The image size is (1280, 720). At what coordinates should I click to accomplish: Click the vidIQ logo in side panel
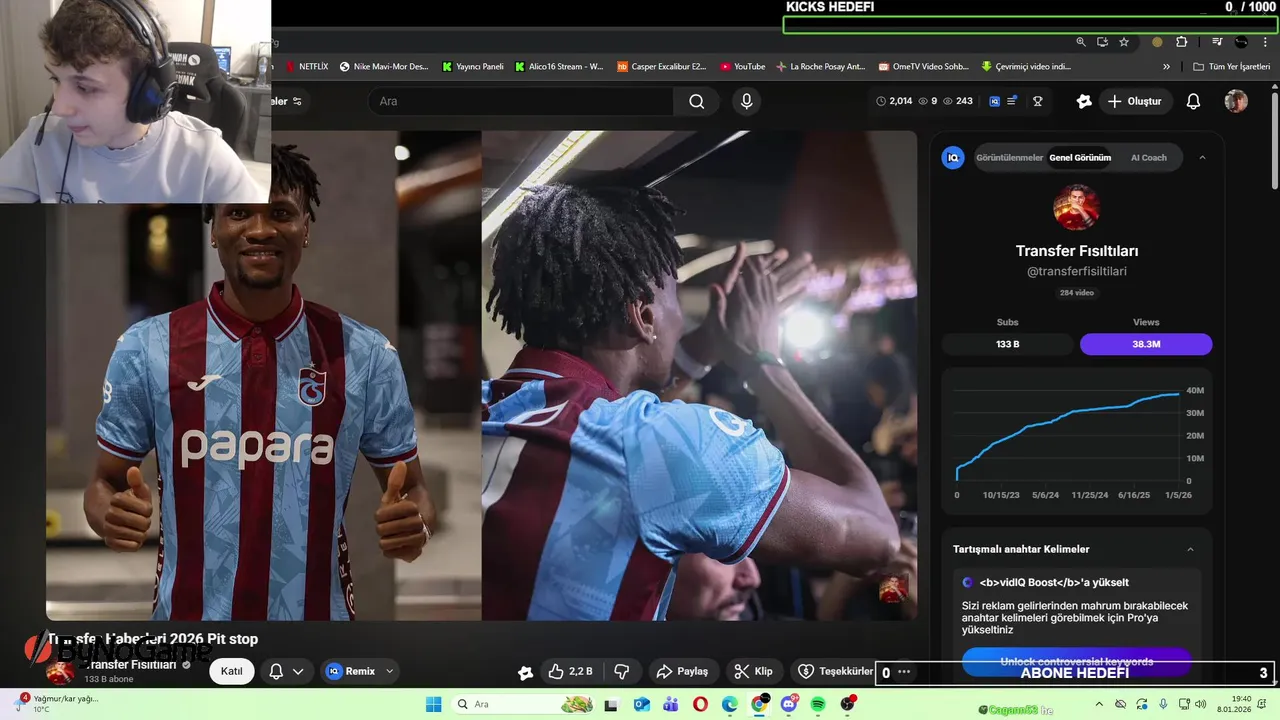[953, 157]
